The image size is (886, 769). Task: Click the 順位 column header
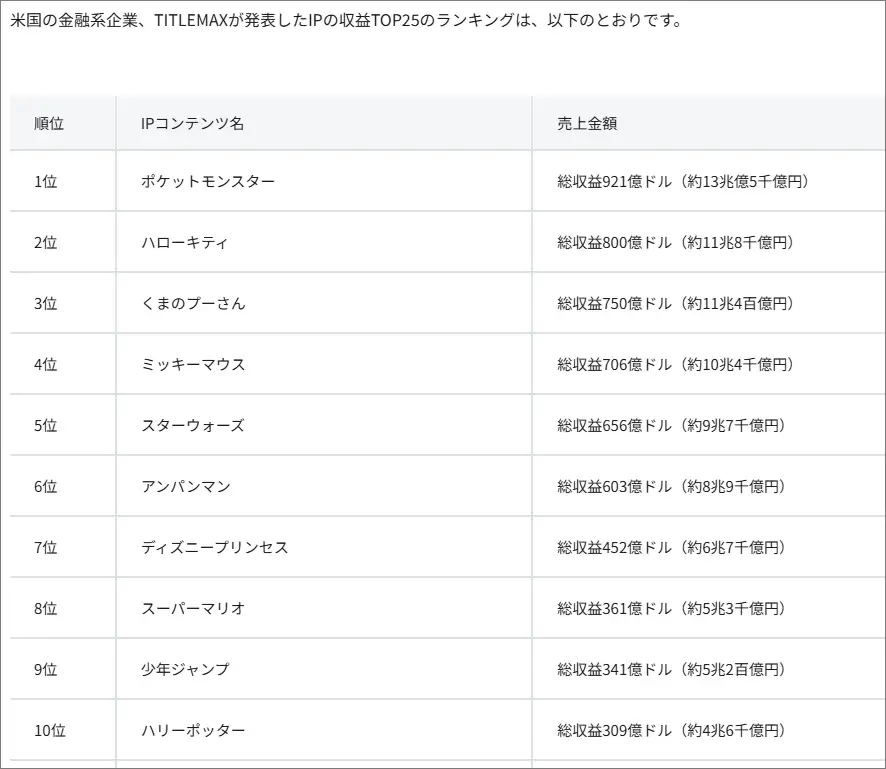[x=49, y=123]
